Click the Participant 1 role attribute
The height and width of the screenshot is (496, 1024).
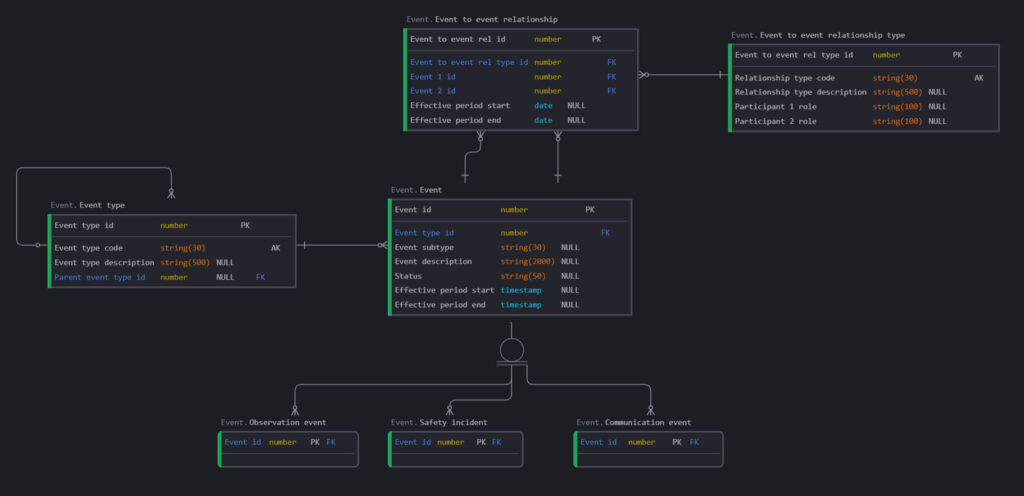pyautogui.click(x=776, y=107)
